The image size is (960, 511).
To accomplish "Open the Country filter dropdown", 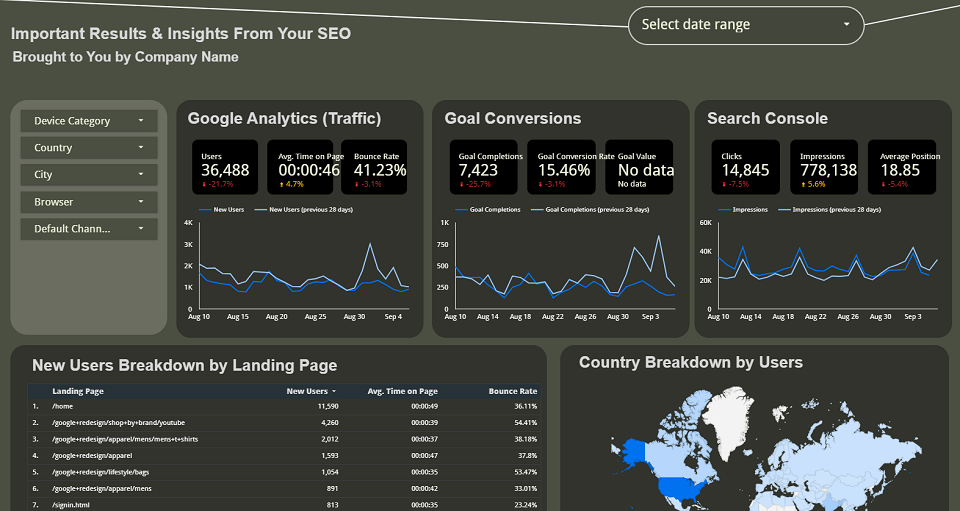I will tap(89, 148).
